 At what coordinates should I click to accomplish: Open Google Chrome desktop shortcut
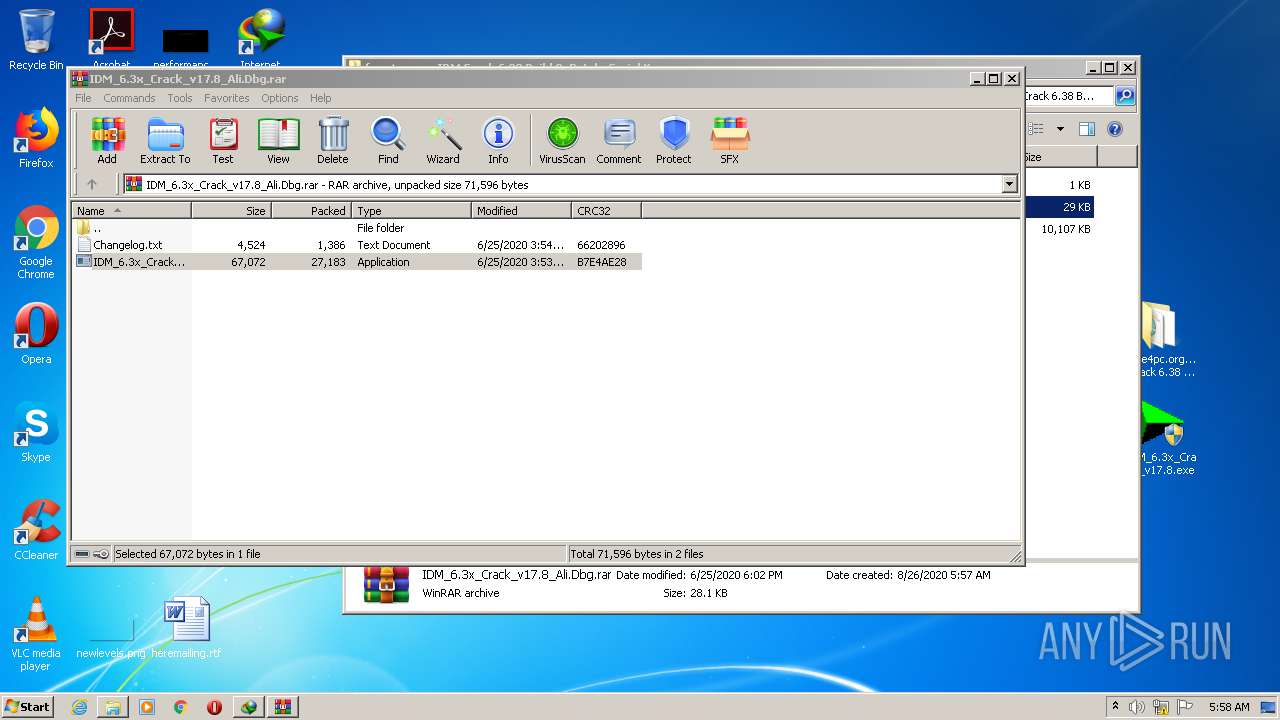[x=36, y=243]
